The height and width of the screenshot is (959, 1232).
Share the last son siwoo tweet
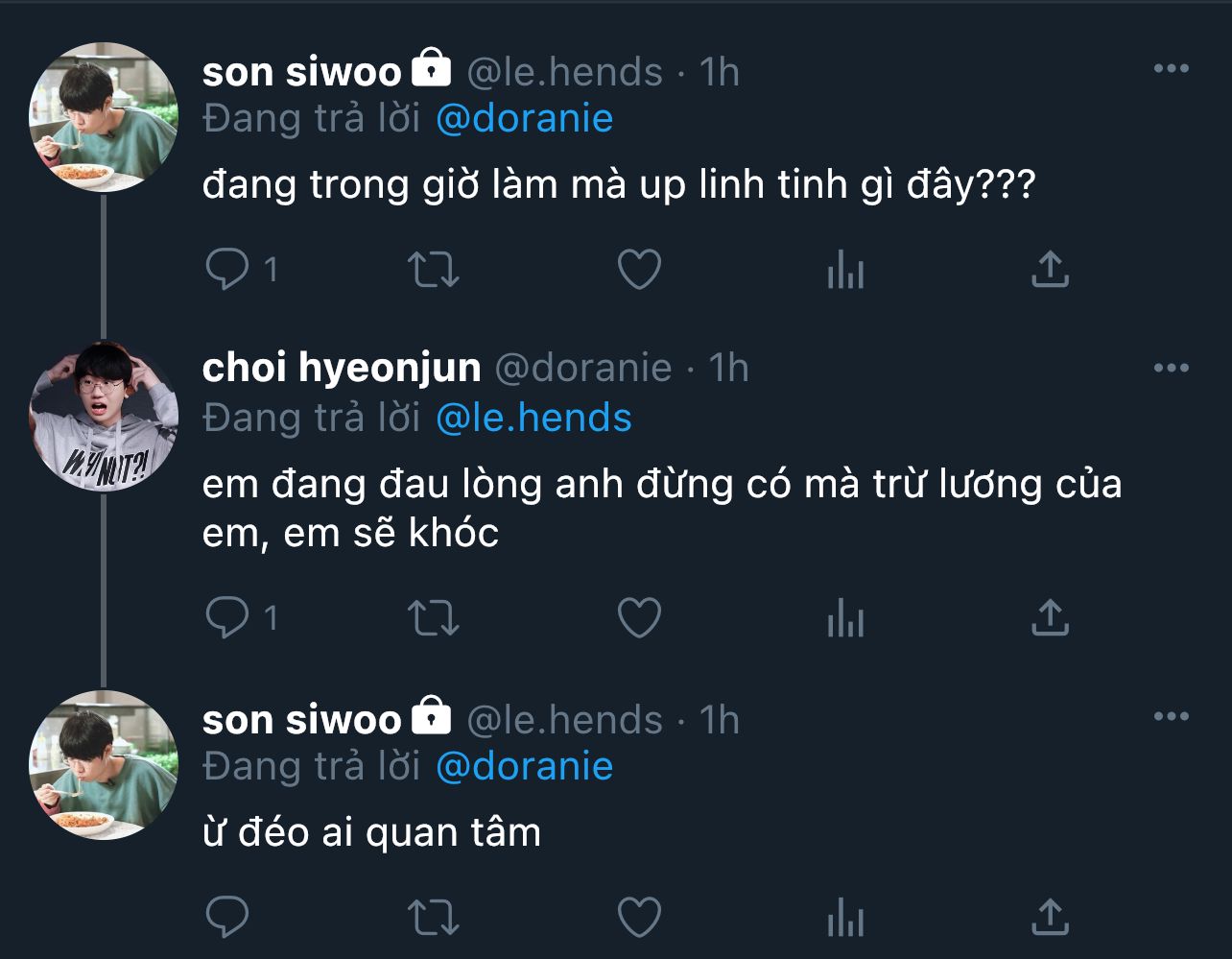coord(1050,917)
